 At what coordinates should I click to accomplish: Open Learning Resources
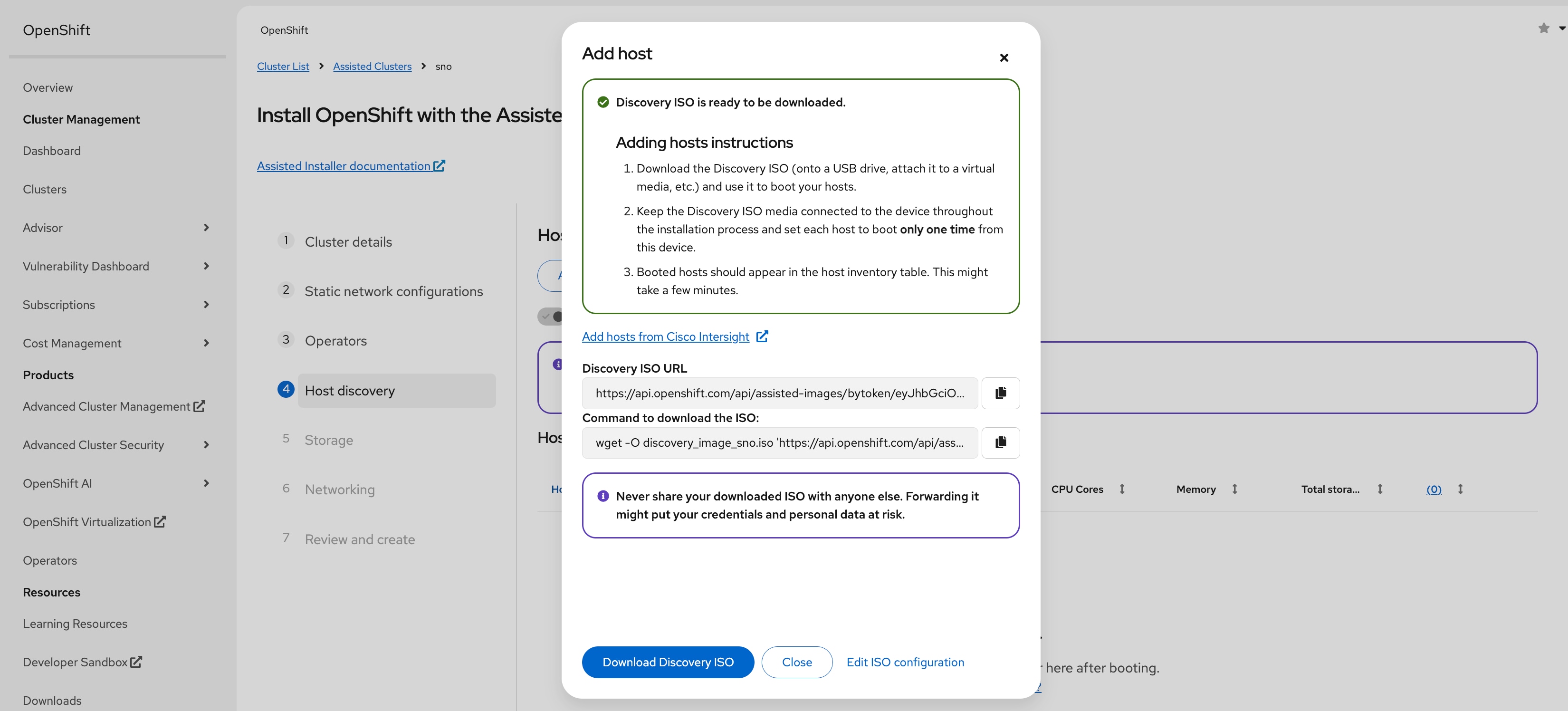[75, 624]
